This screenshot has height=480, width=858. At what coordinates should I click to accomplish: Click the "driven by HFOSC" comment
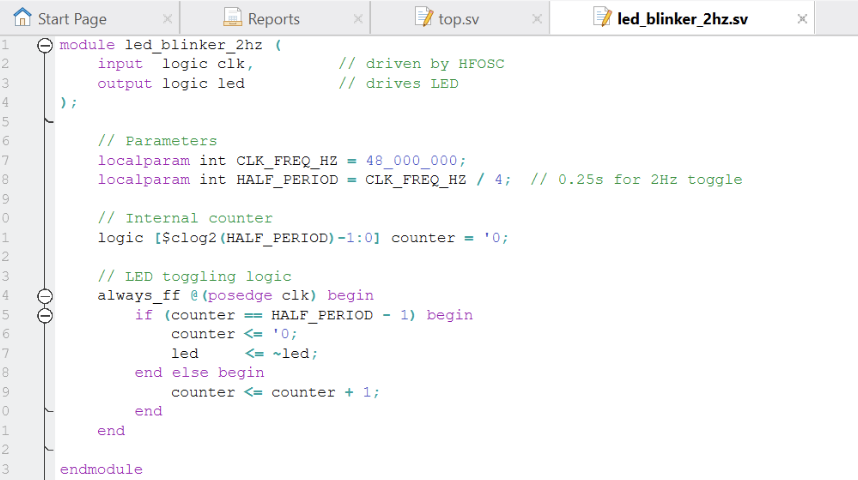pyautogui.click(x=421, y=64)
